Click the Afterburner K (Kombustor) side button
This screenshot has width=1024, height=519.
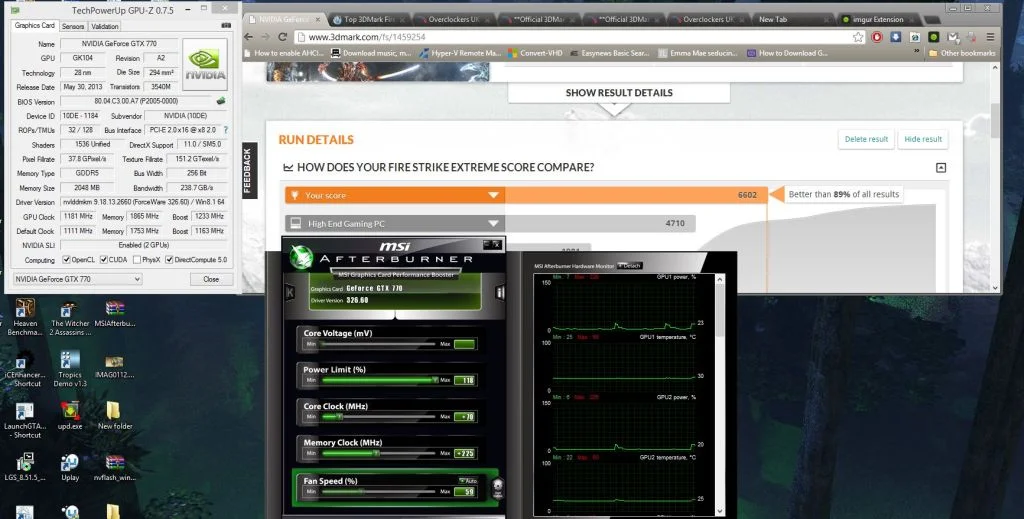coord(290,292)
